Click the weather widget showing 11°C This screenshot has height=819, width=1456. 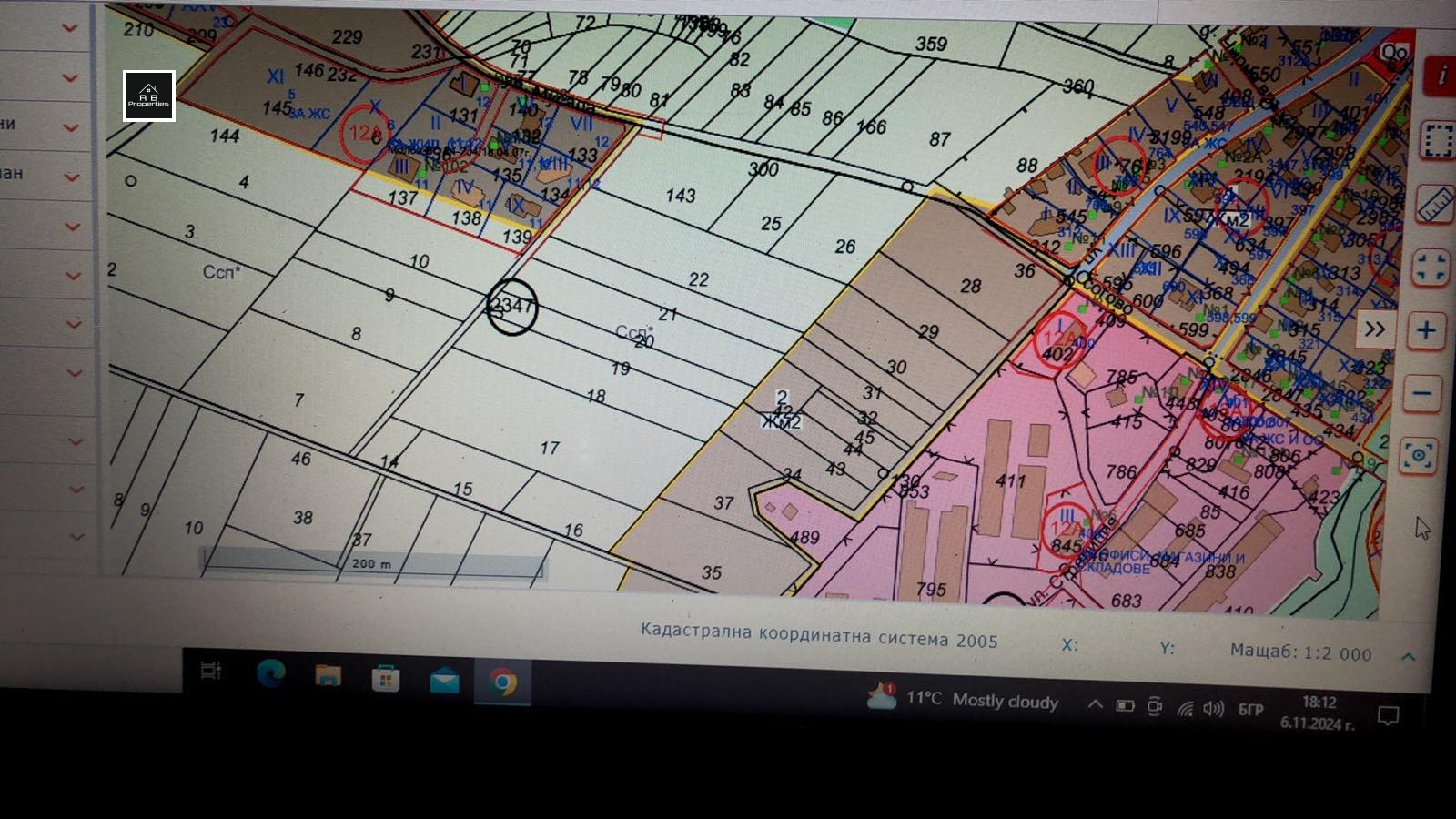(965, 699)
